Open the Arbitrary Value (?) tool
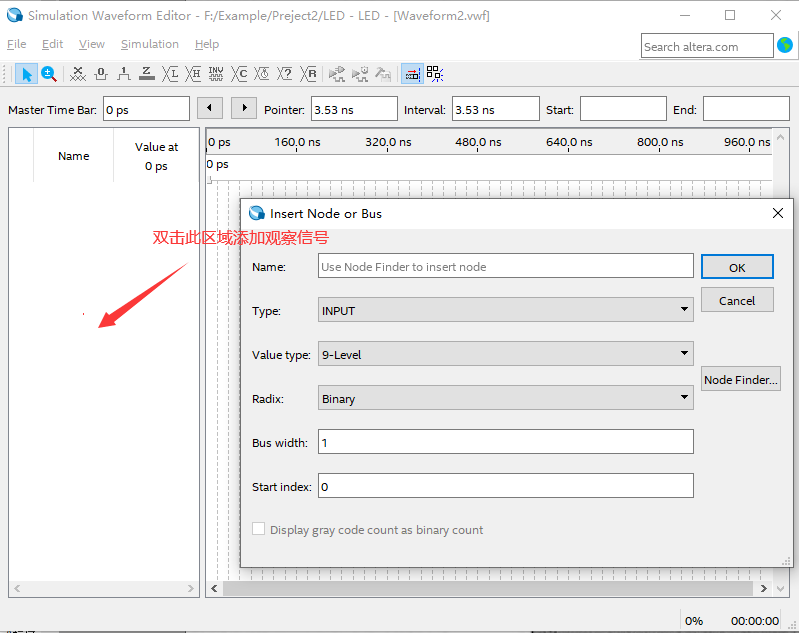Image resolution: width=799 pixels, height=633 pixels. 285,74
